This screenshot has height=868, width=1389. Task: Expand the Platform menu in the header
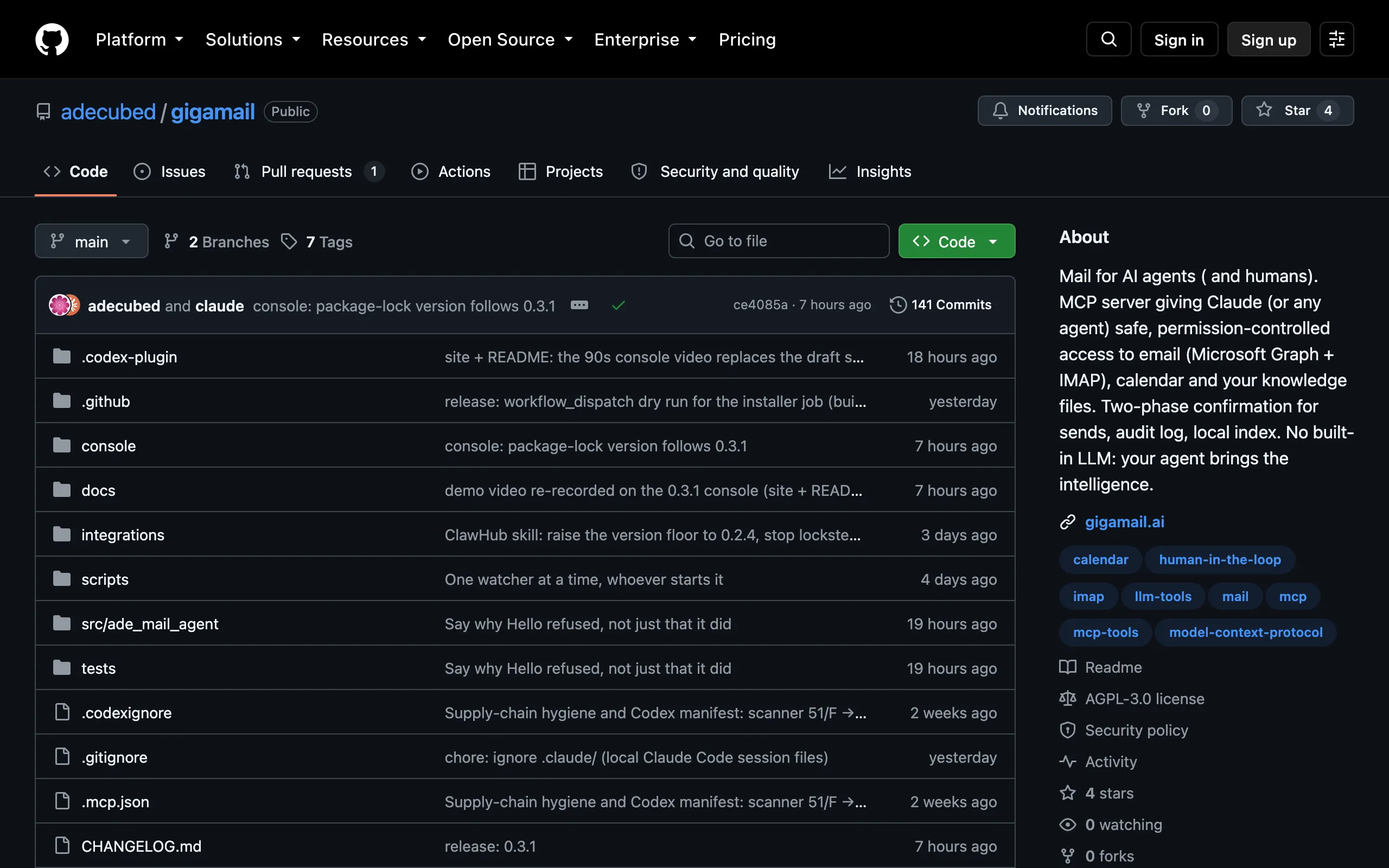[139, 39]
